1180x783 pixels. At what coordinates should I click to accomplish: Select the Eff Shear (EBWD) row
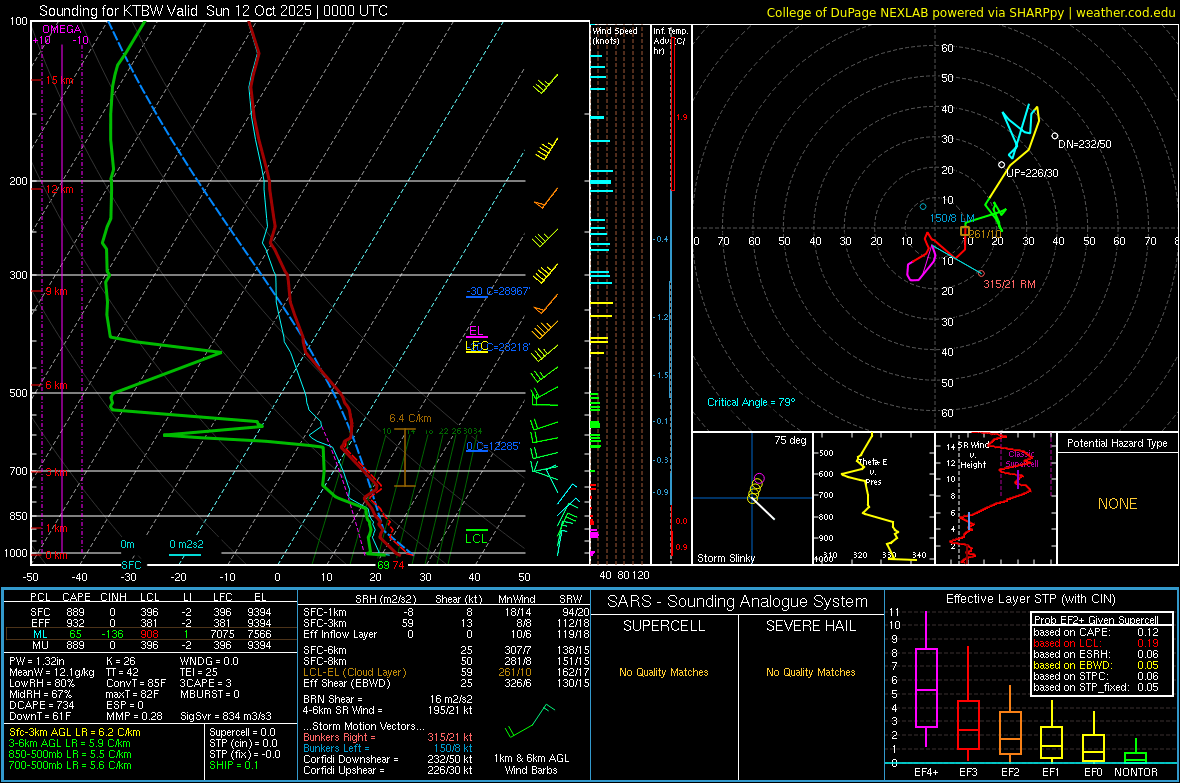click(446, 683)
